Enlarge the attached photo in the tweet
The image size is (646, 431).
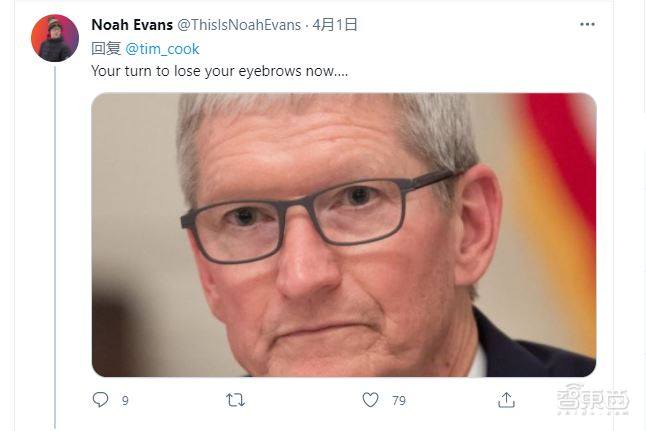coord(343,235)
